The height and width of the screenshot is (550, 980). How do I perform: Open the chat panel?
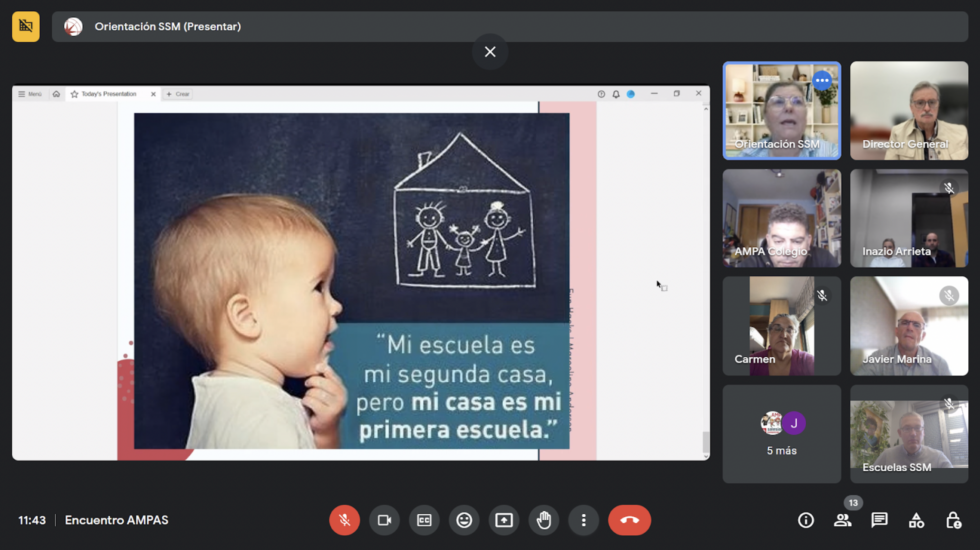(x=879, y=520)
